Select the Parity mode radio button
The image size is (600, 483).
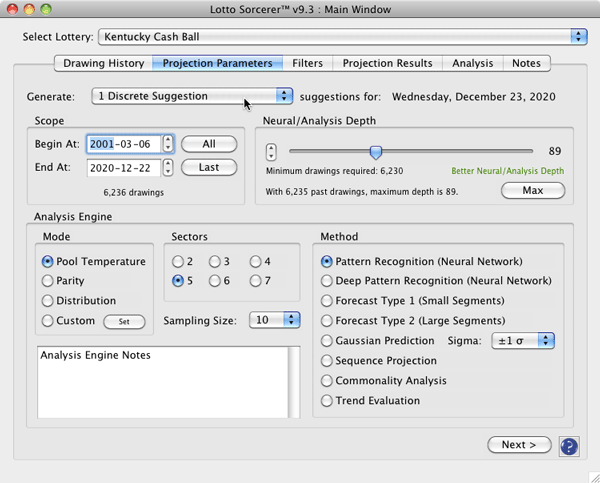[x=48, y=281]
